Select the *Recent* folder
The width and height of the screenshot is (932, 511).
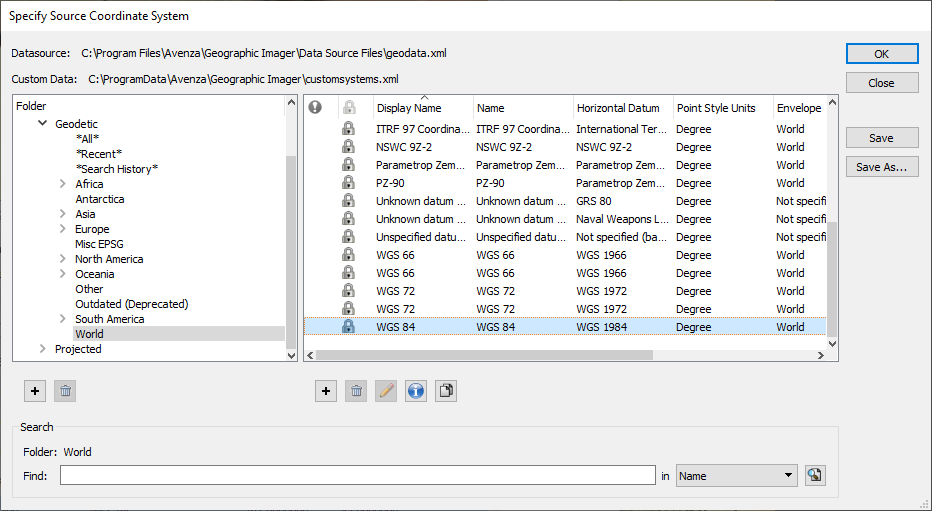99,154
